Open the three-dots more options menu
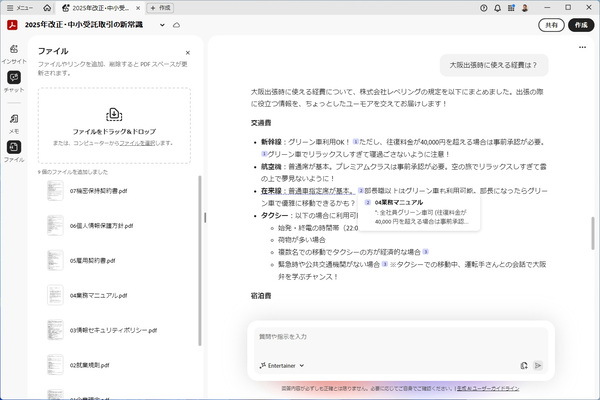 point(582,45)
